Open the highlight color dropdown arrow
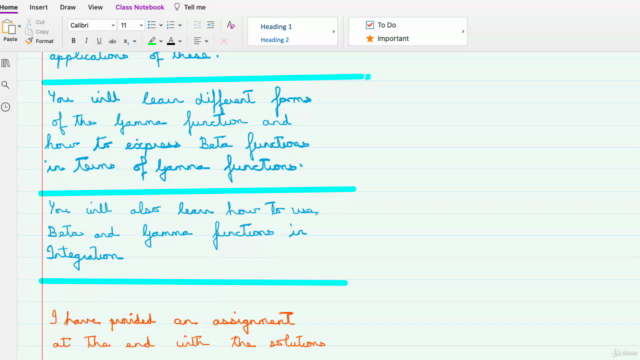Viewport: 640px width, 360px height. (x=161, y=41)
